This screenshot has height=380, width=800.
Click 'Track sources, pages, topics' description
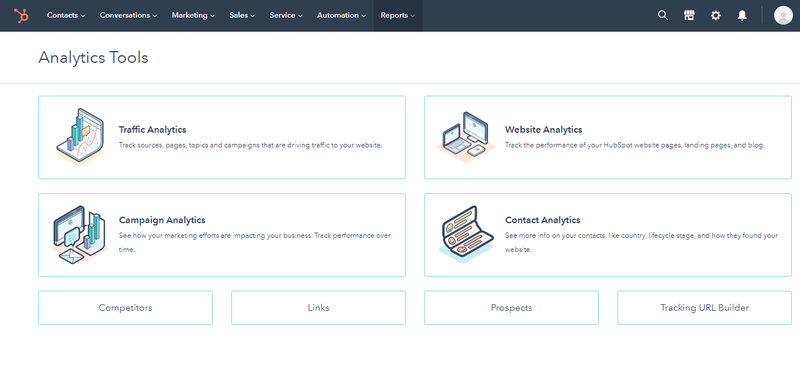click(251, 145)
